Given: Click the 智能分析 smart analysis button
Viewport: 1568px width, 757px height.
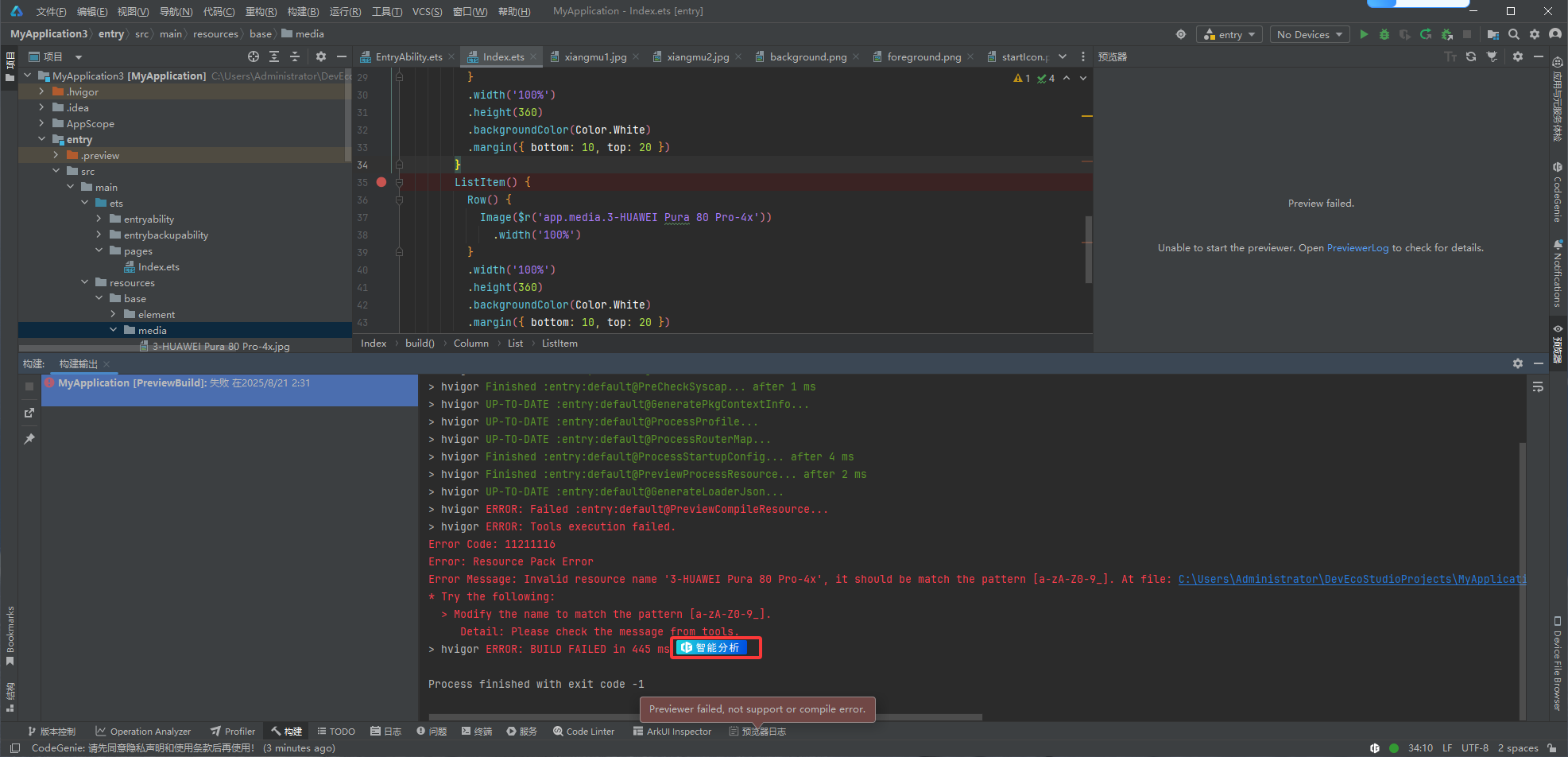Looking at the screenshot, I should point(710,648).
